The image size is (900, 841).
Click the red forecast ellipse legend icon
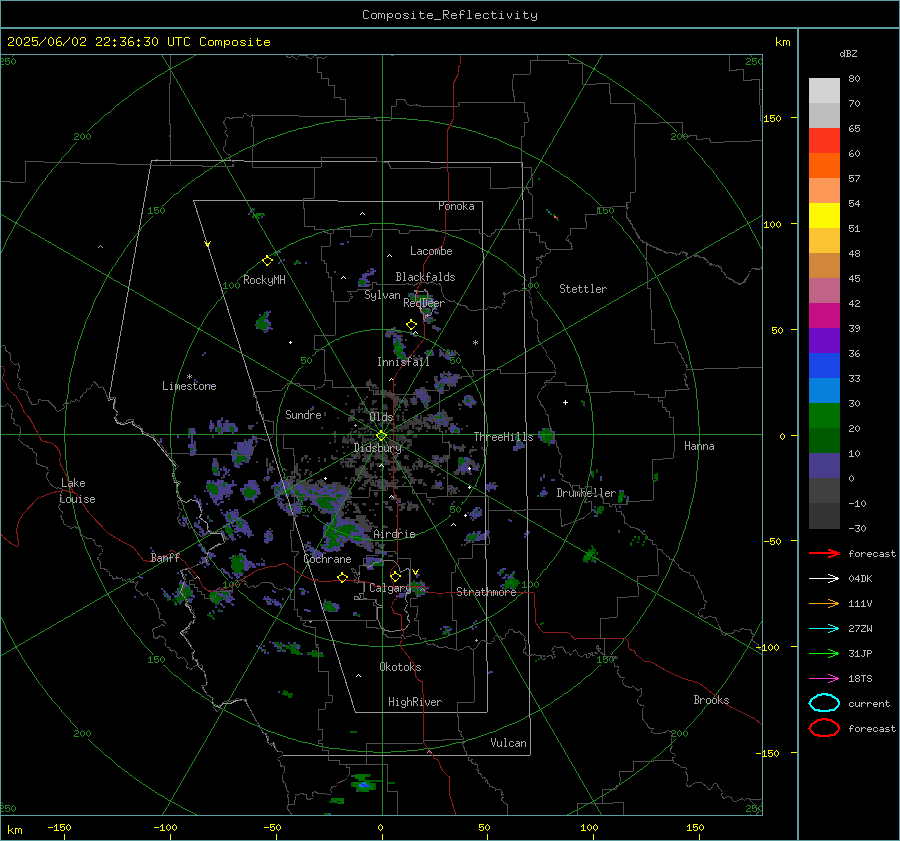[824, 728]
